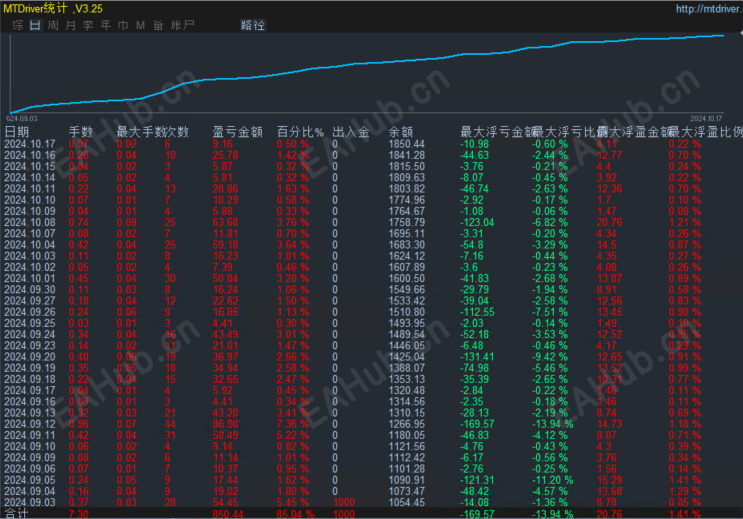Click balance value 1841.28
This screenshot has height=519, width=743.
click(407, 155)
